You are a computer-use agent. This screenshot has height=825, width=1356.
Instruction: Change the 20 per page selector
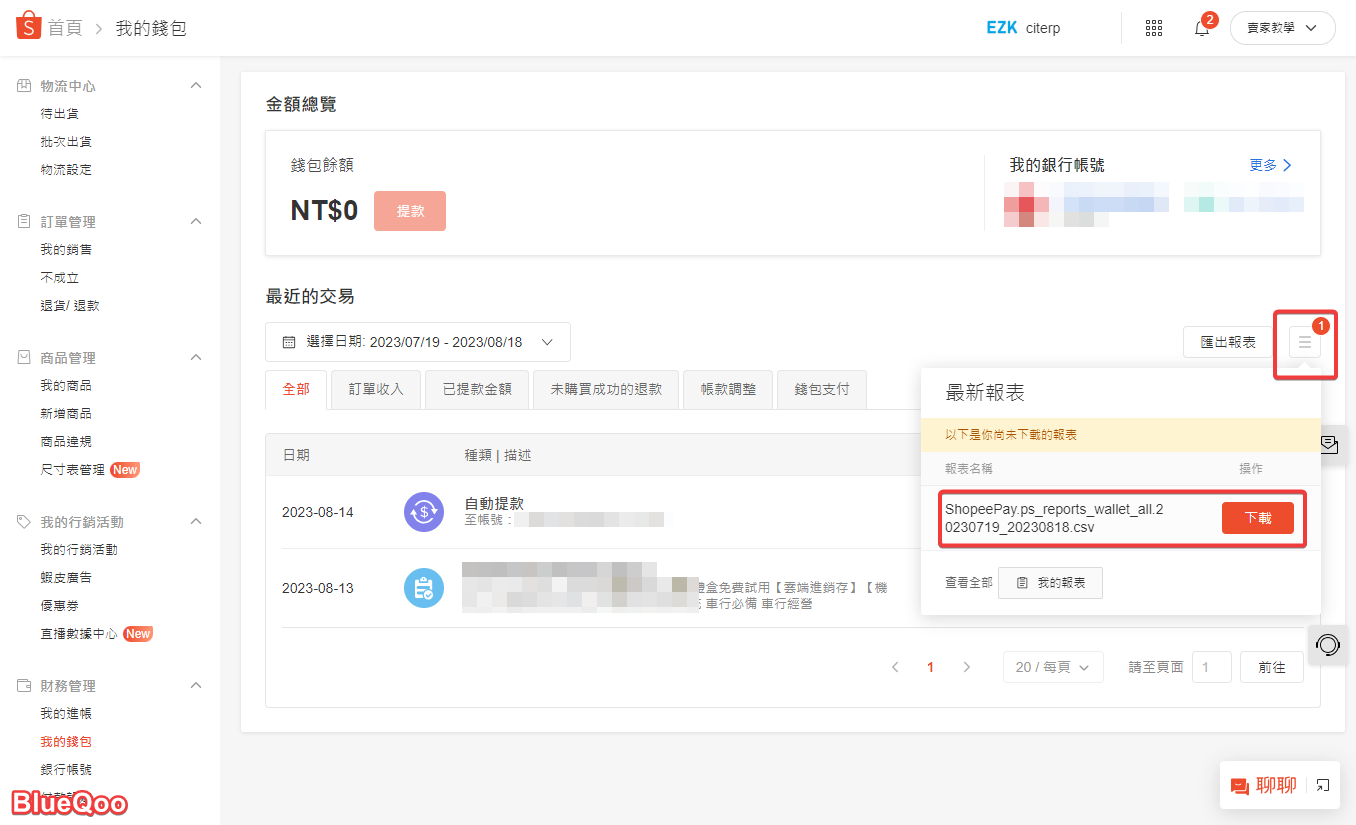[x=1052, y=667]
